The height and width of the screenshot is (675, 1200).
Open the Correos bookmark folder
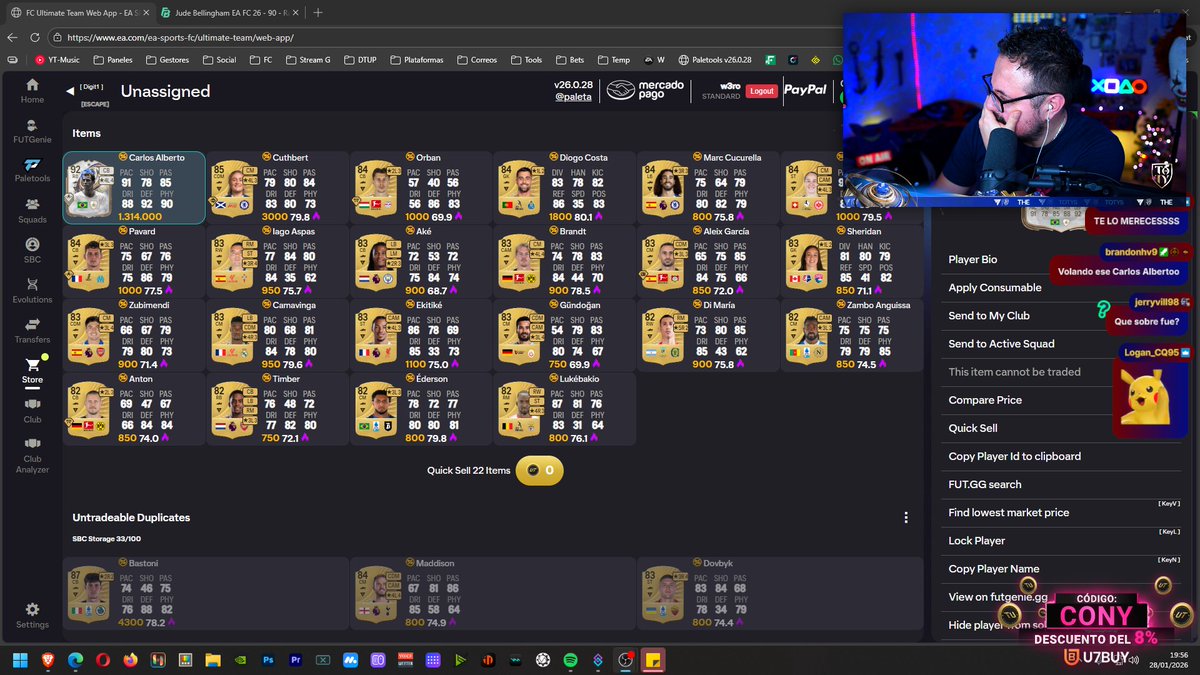(x=476, y=60)
